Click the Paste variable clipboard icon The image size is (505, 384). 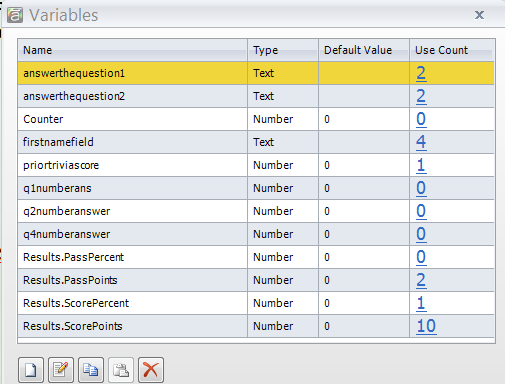121,370
